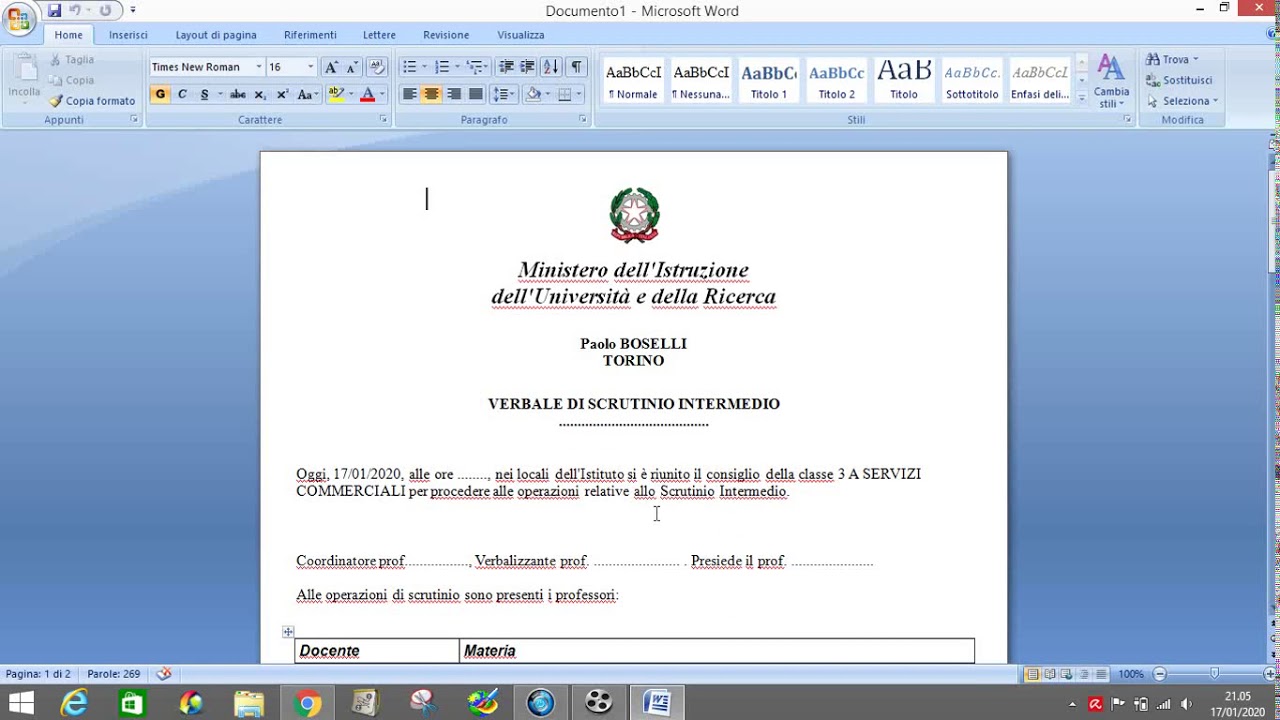Open the numbered list dropdown arrow
This screenshot has height=720, width=1280.
(457, 67)
